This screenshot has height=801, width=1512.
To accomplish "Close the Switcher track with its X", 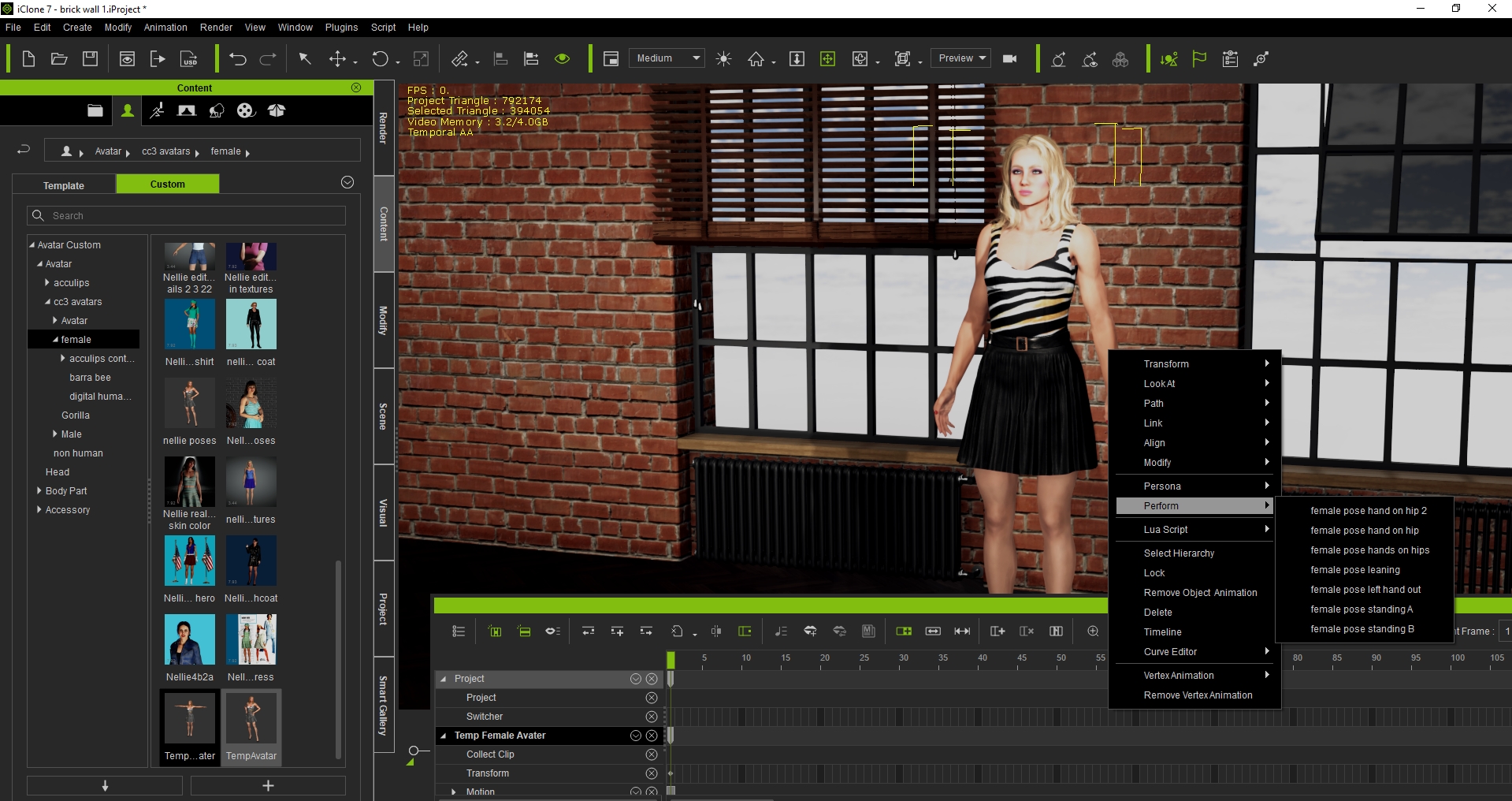I will pos(652,717).
